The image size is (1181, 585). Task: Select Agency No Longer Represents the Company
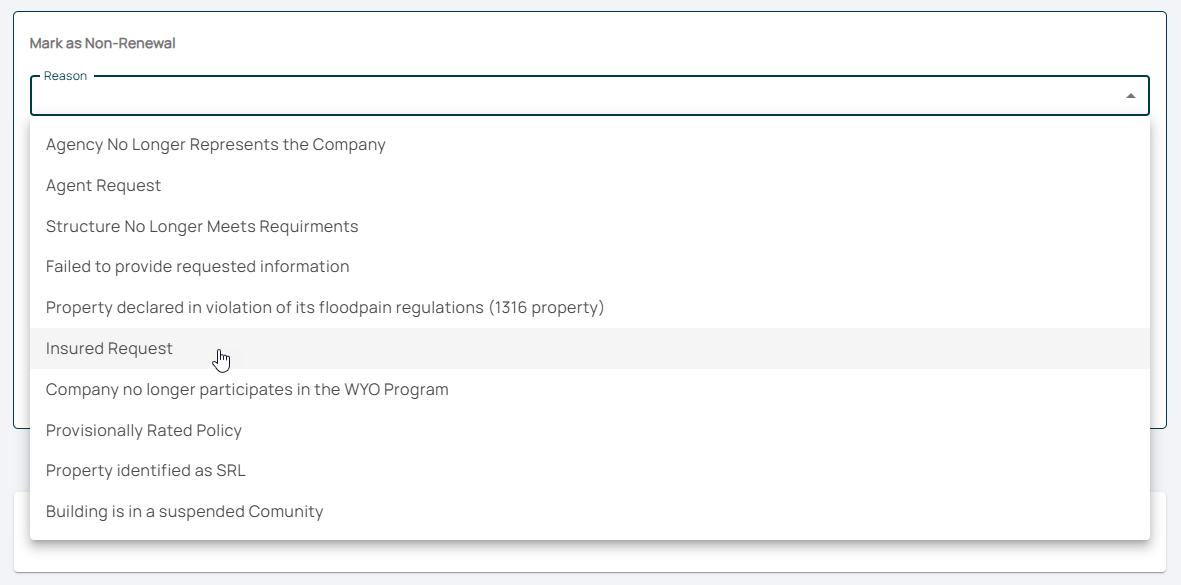click(x=215, y=144)
